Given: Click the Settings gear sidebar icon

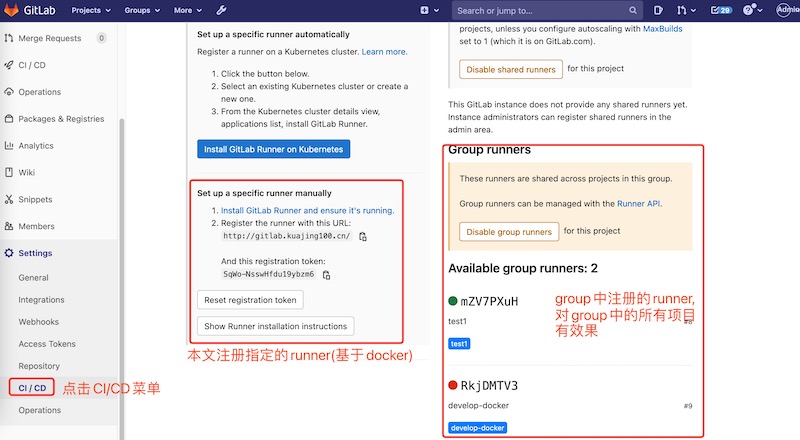Looking at the screenshot, I should 9,253.
